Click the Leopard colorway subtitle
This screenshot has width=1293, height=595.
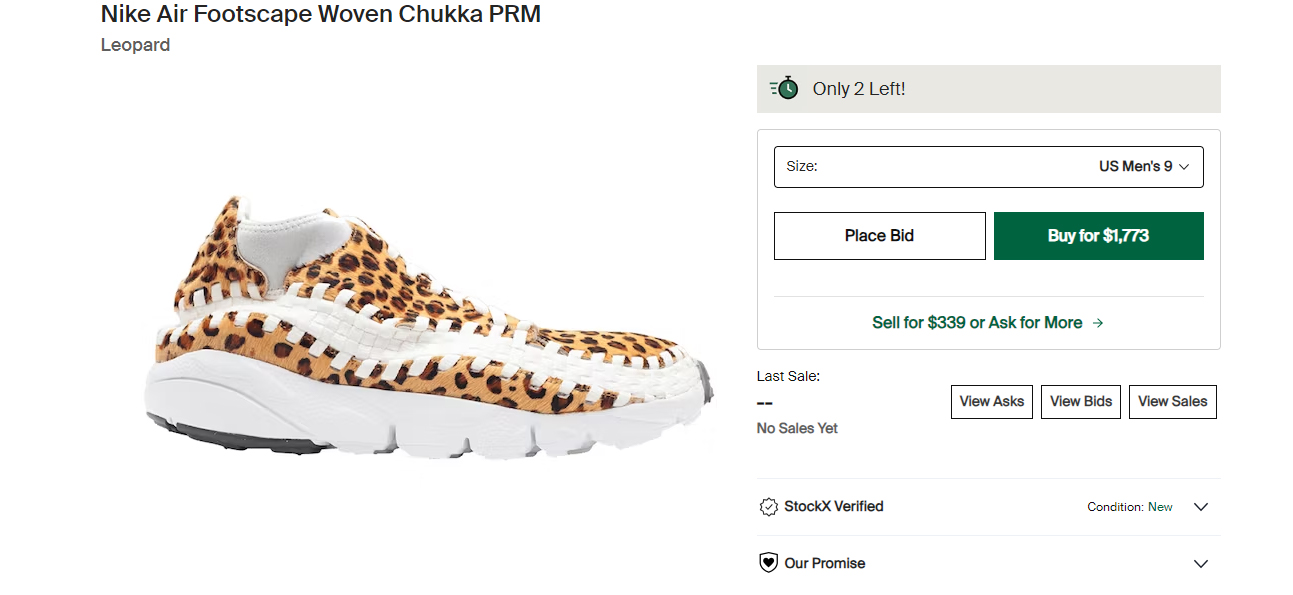(x=135, y=45)
